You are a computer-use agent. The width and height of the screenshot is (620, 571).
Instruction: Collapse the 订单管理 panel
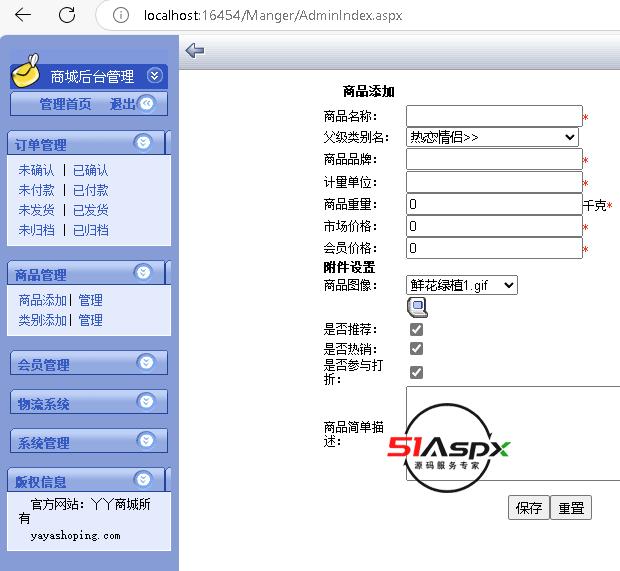pyautogui.click(x=143, y=142)
